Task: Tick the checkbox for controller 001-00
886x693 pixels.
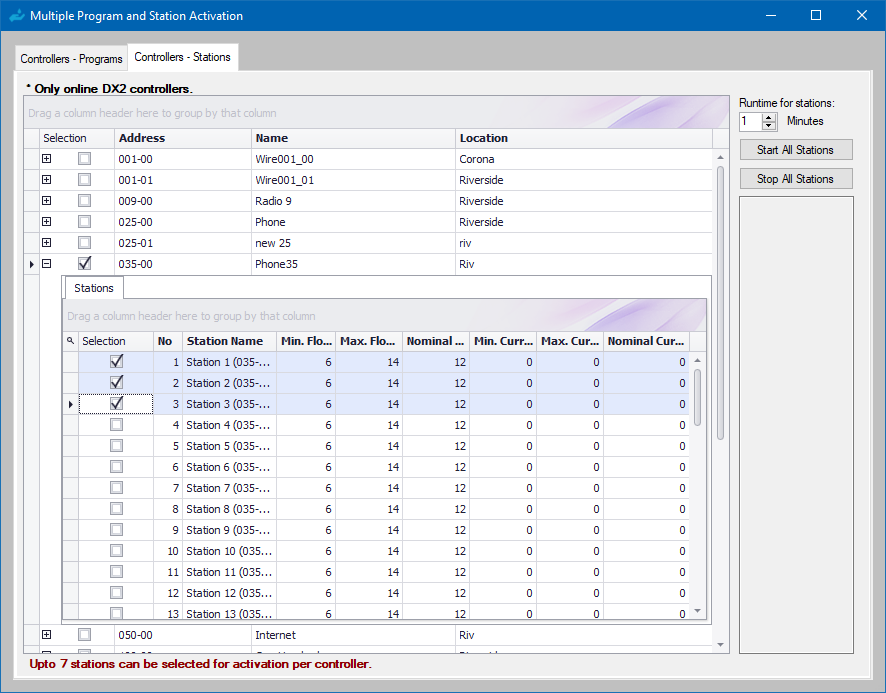Action: tap(84, 159)
